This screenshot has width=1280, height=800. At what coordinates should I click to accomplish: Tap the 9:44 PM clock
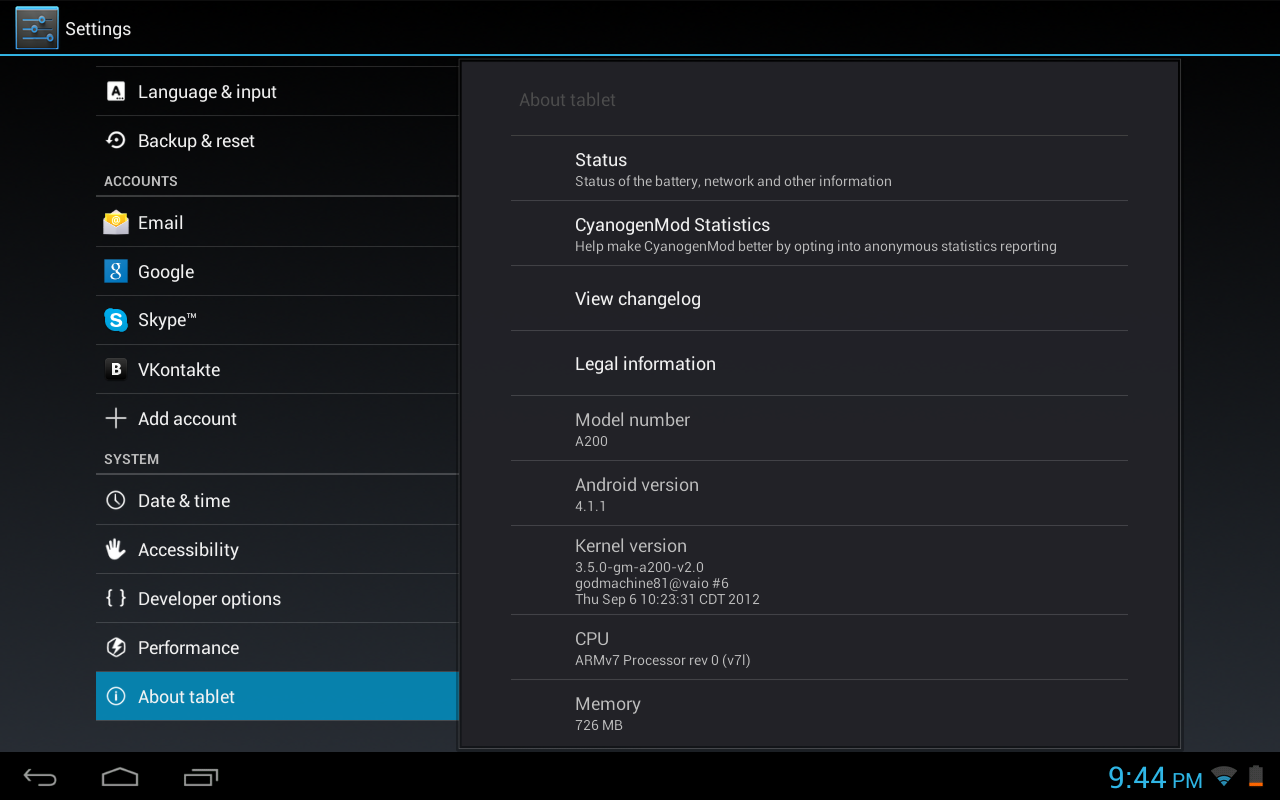pyautogui.click(x=1155, y=777)
